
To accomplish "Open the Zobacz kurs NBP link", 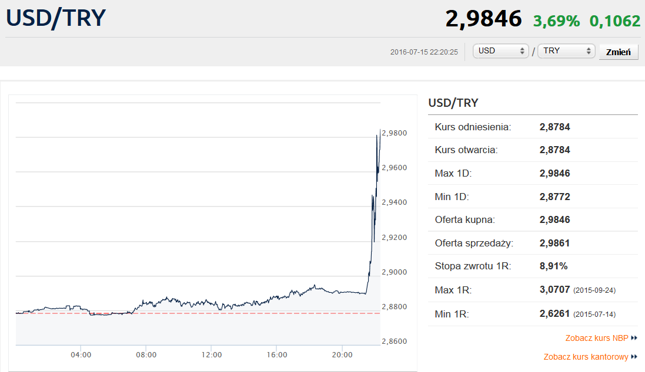I will pyautogui.click(x=597, y=338).
